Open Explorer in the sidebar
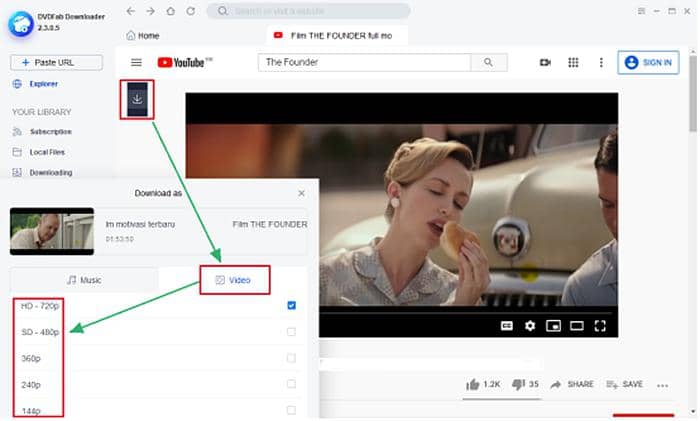 point(35,84)
